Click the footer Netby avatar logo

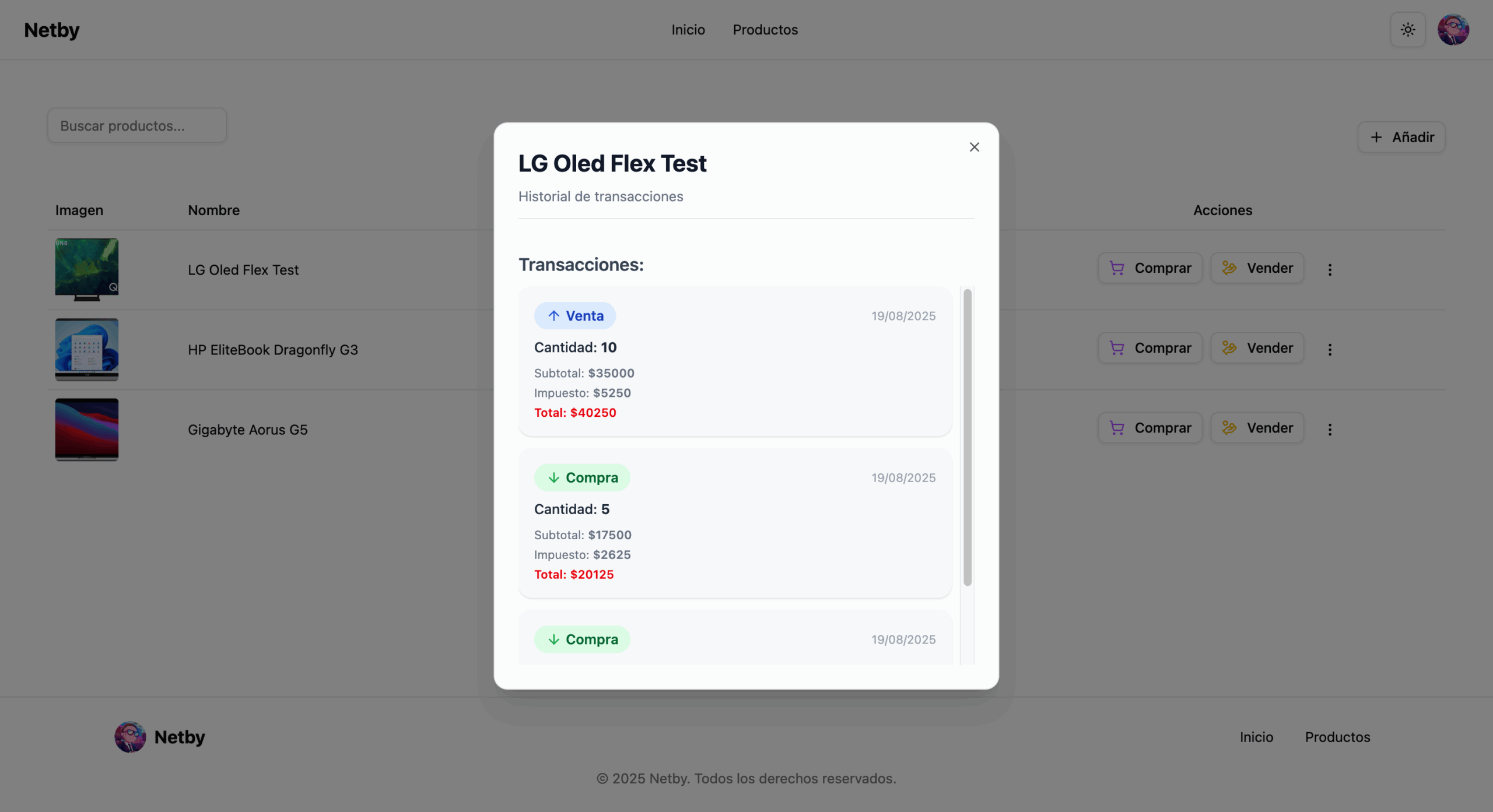(x=130, y=737)
